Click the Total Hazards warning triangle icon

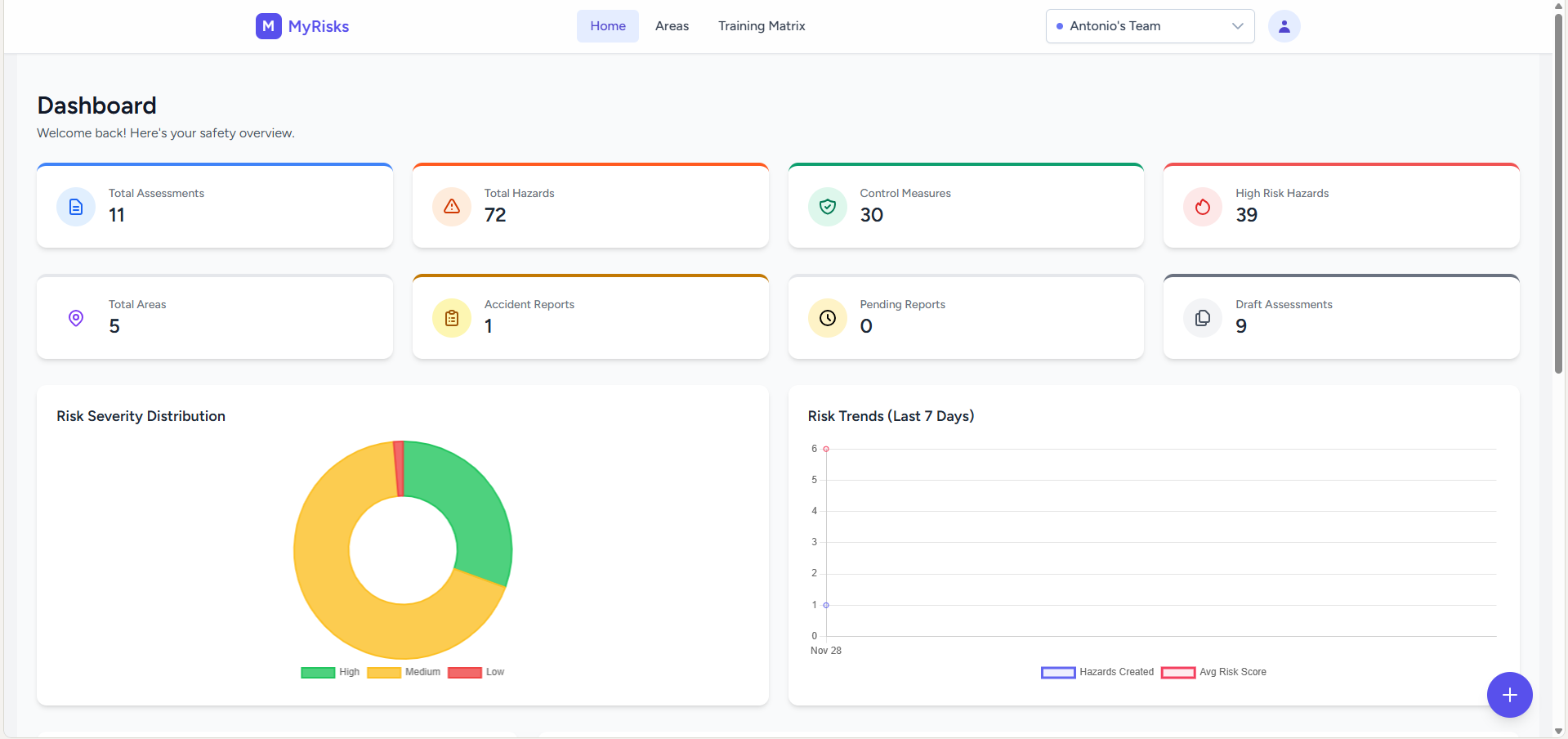pos(452,207)
